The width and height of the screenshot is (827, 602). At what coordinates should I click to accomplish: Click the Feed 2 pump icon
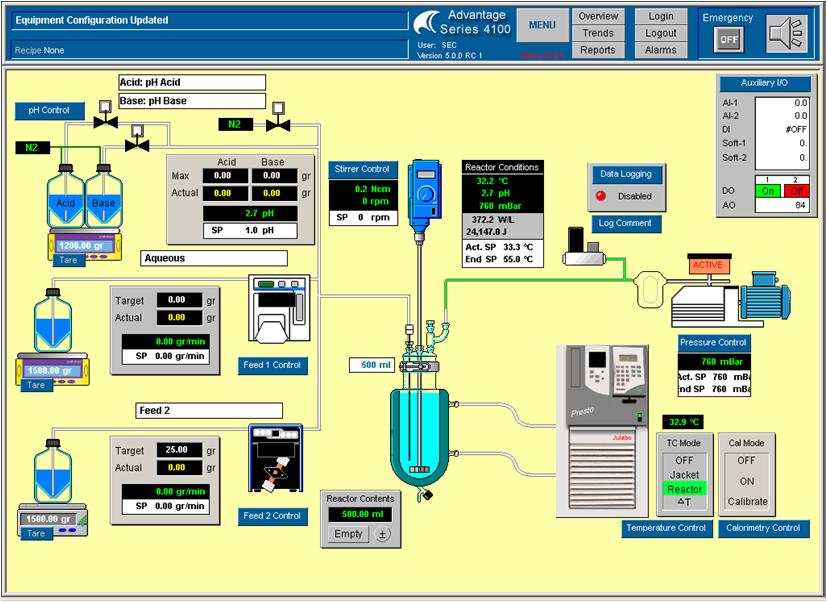click(276, 458)
